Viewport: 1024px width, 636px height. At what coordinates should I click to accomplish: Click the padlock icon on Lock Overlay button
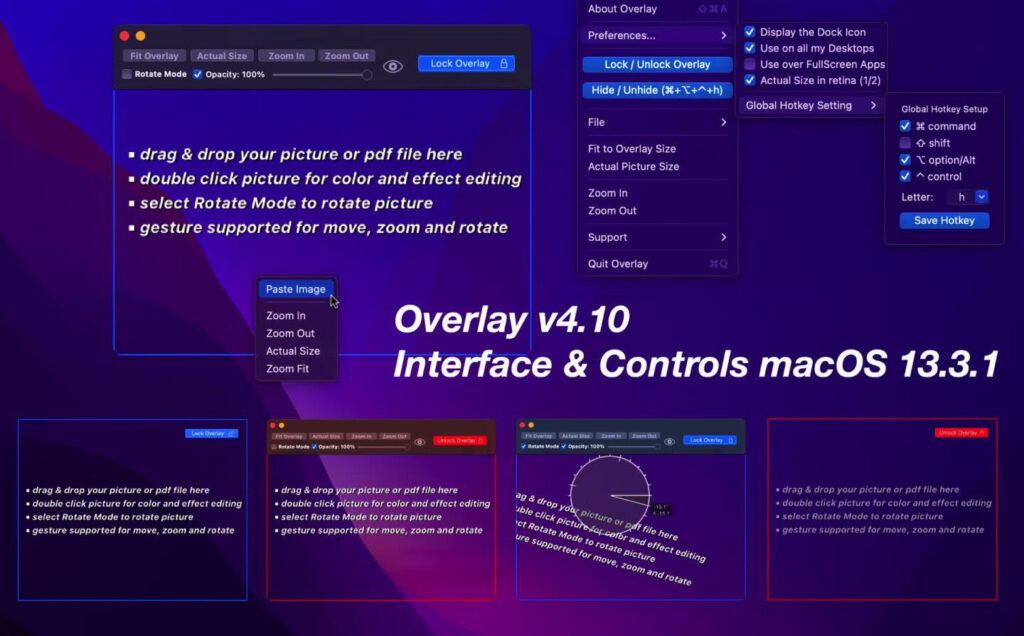503,63
